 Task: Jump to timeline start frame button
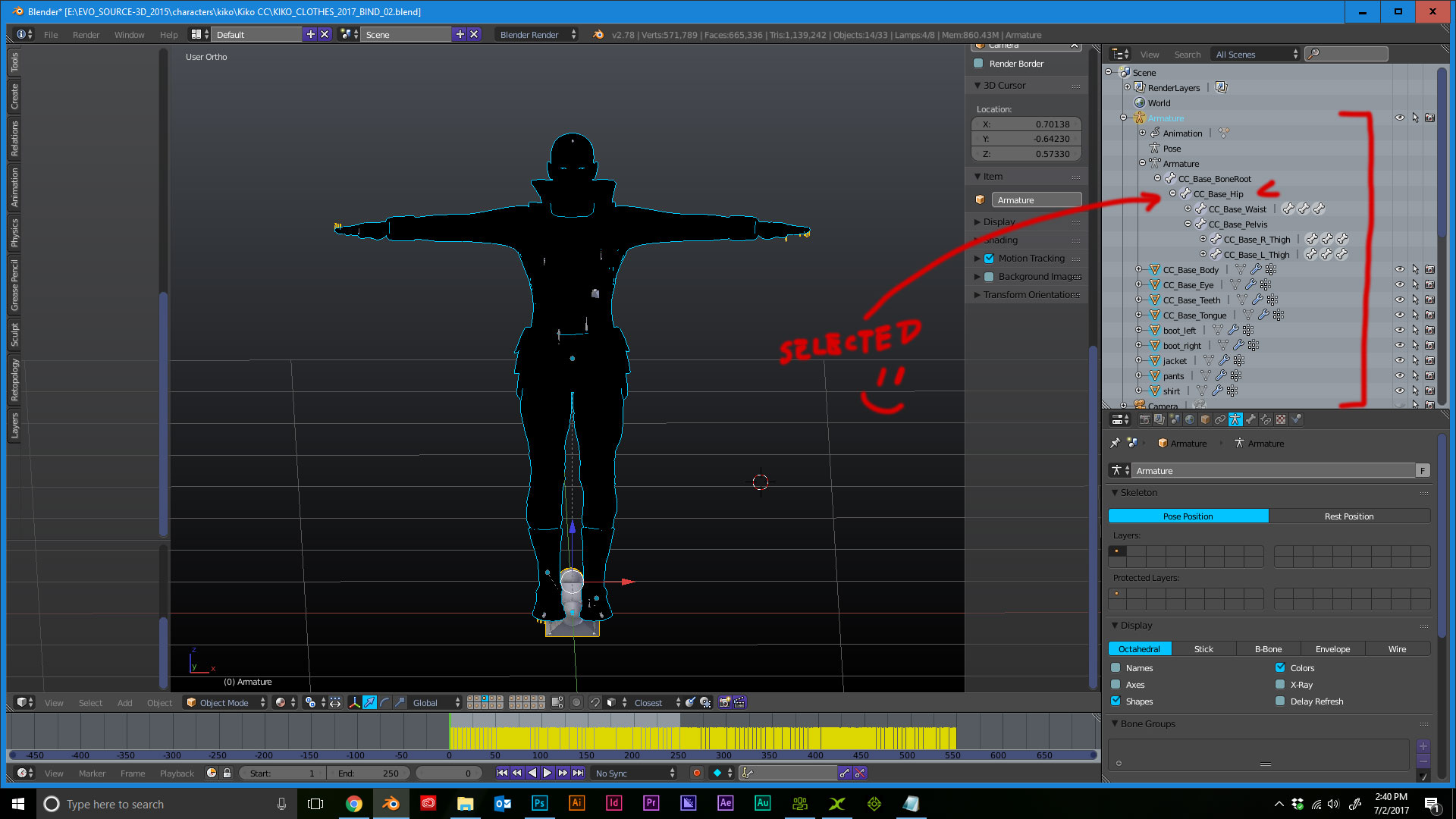502,773
